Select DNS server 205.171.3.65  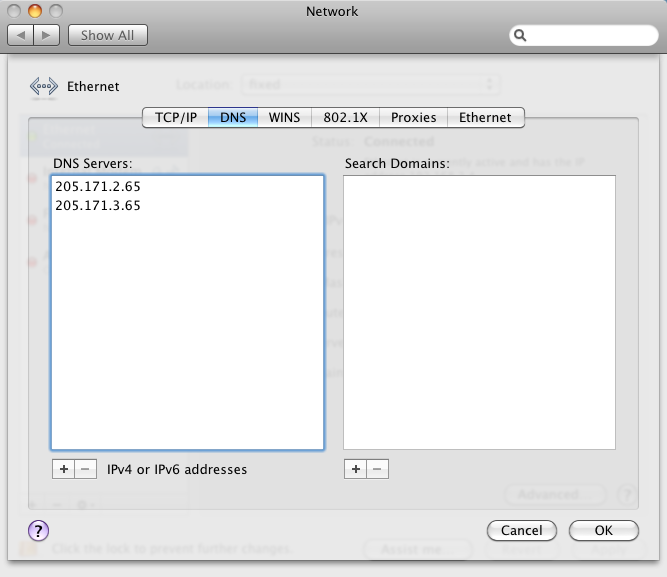[98, 206]
